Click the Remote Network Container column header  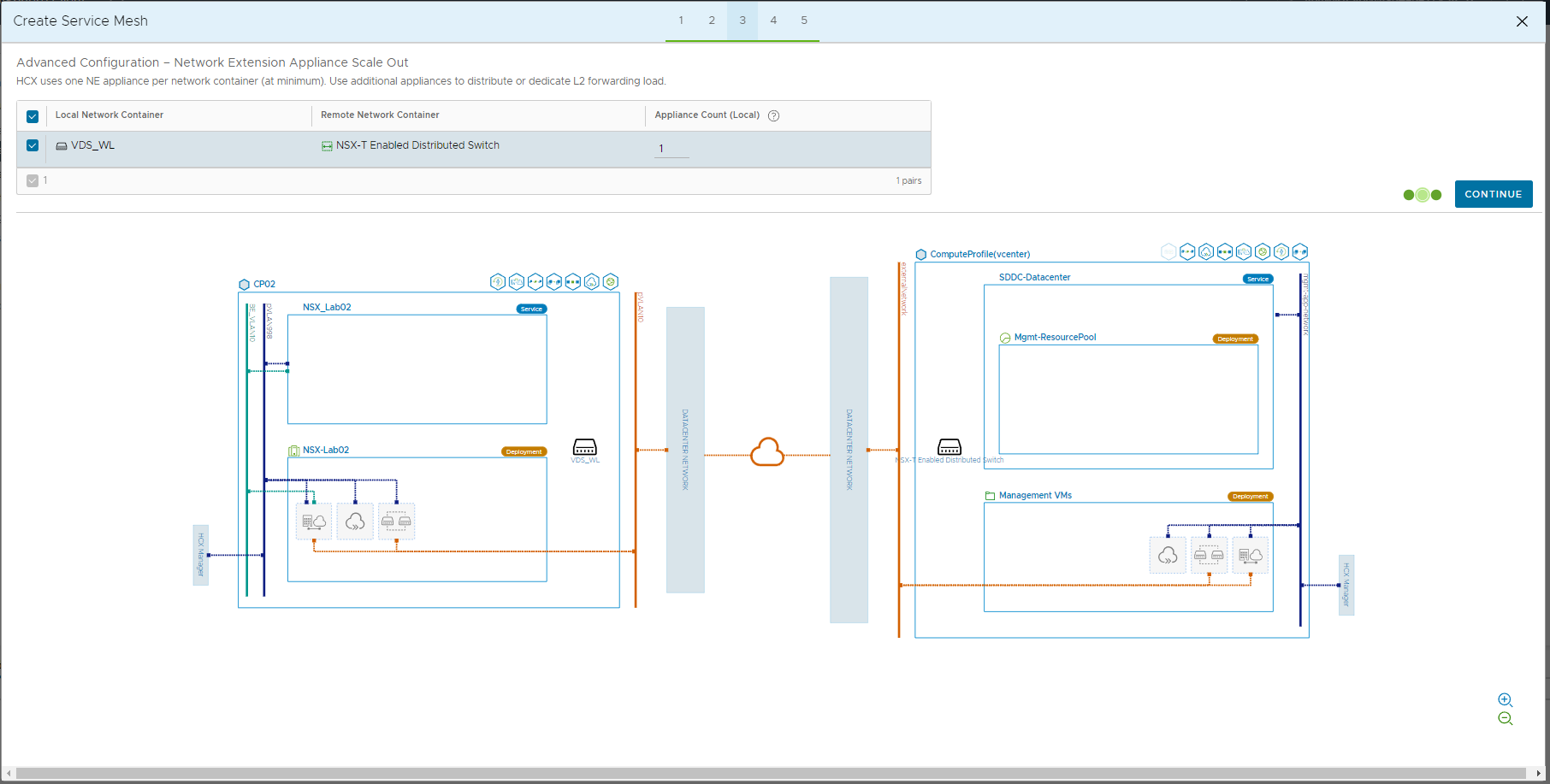coord(380,115)
